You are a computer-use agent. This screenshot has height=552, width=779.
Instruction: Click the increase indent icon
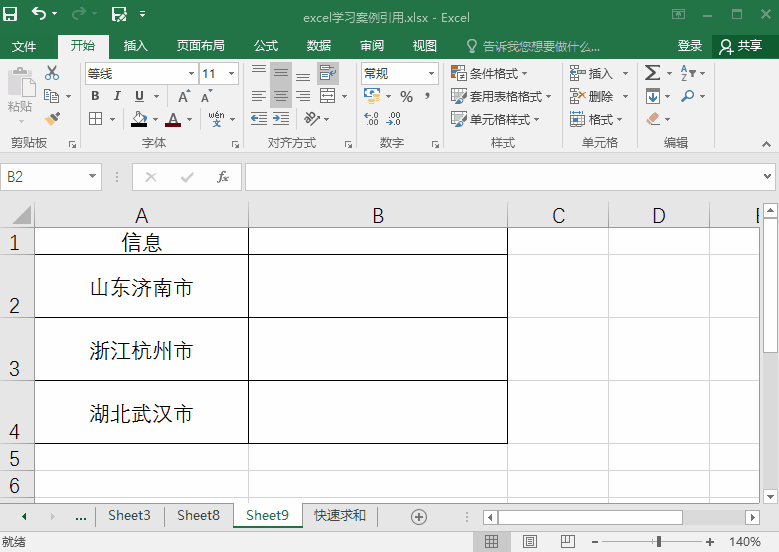(x=281, y=119)
